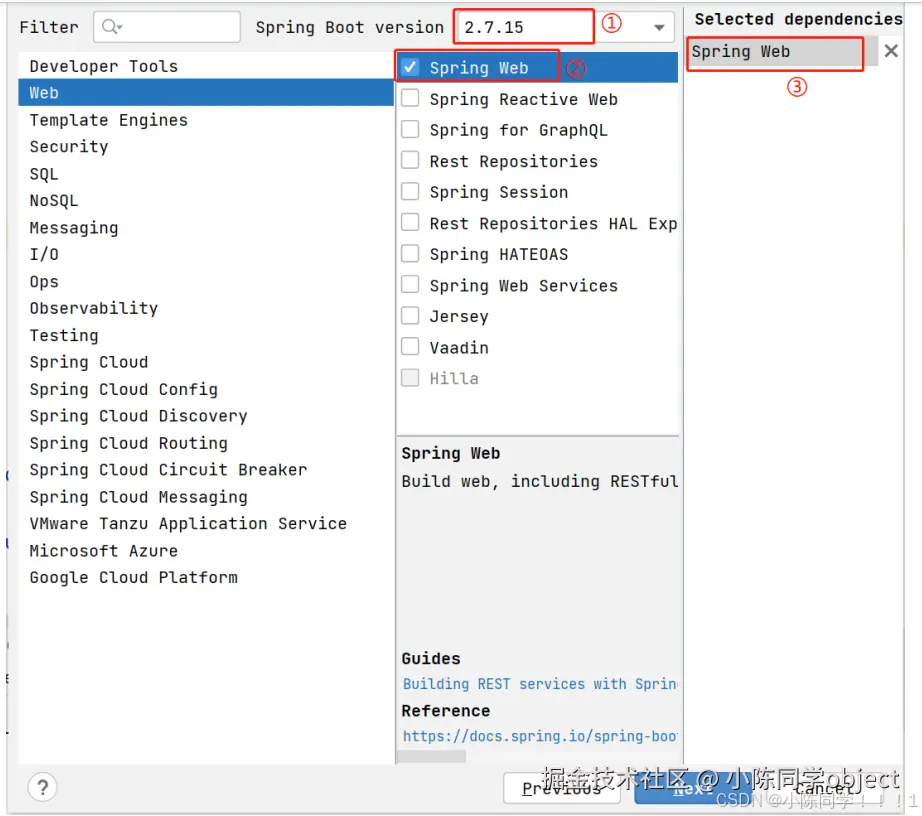Uncheck the Spring Web checkbox
Screen dimensions: 922x816
click(410, 67)
